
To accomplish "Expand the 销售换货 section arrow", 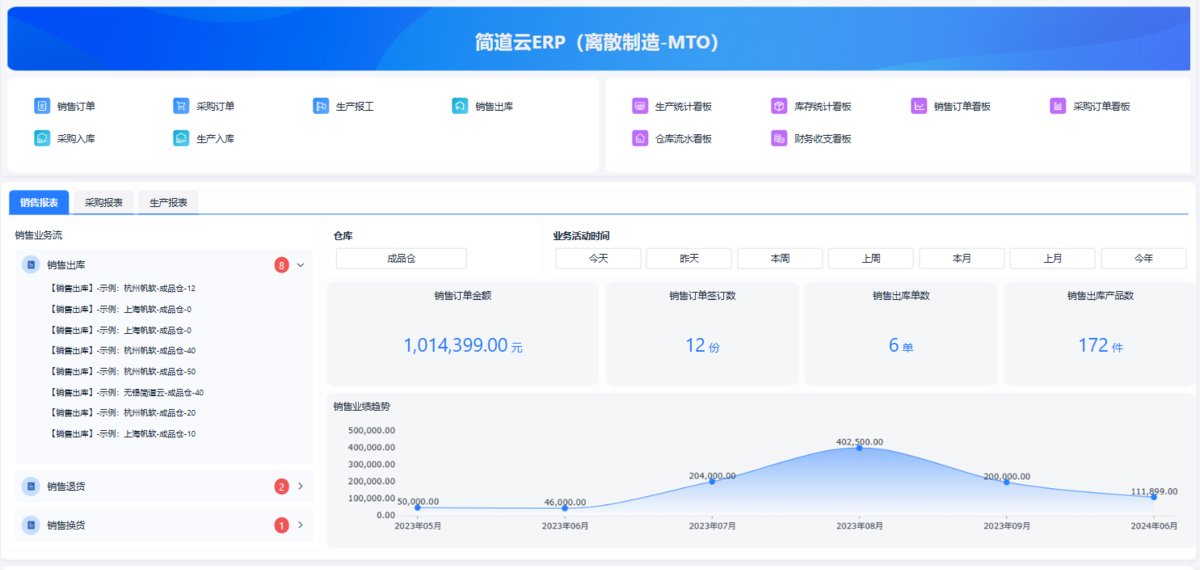I will click(300, 525).
